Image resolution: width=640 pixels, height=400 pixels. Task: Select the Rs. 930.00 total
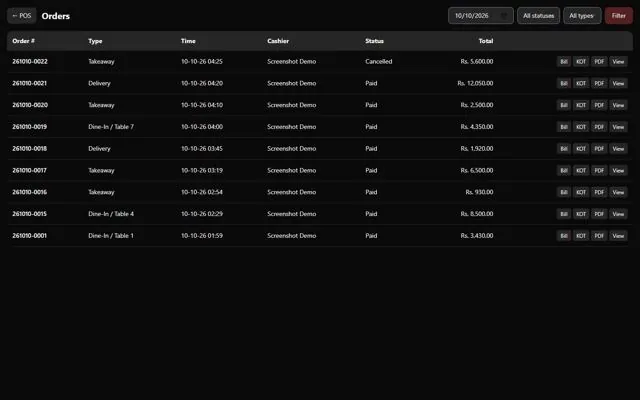[x=479, y=192]
